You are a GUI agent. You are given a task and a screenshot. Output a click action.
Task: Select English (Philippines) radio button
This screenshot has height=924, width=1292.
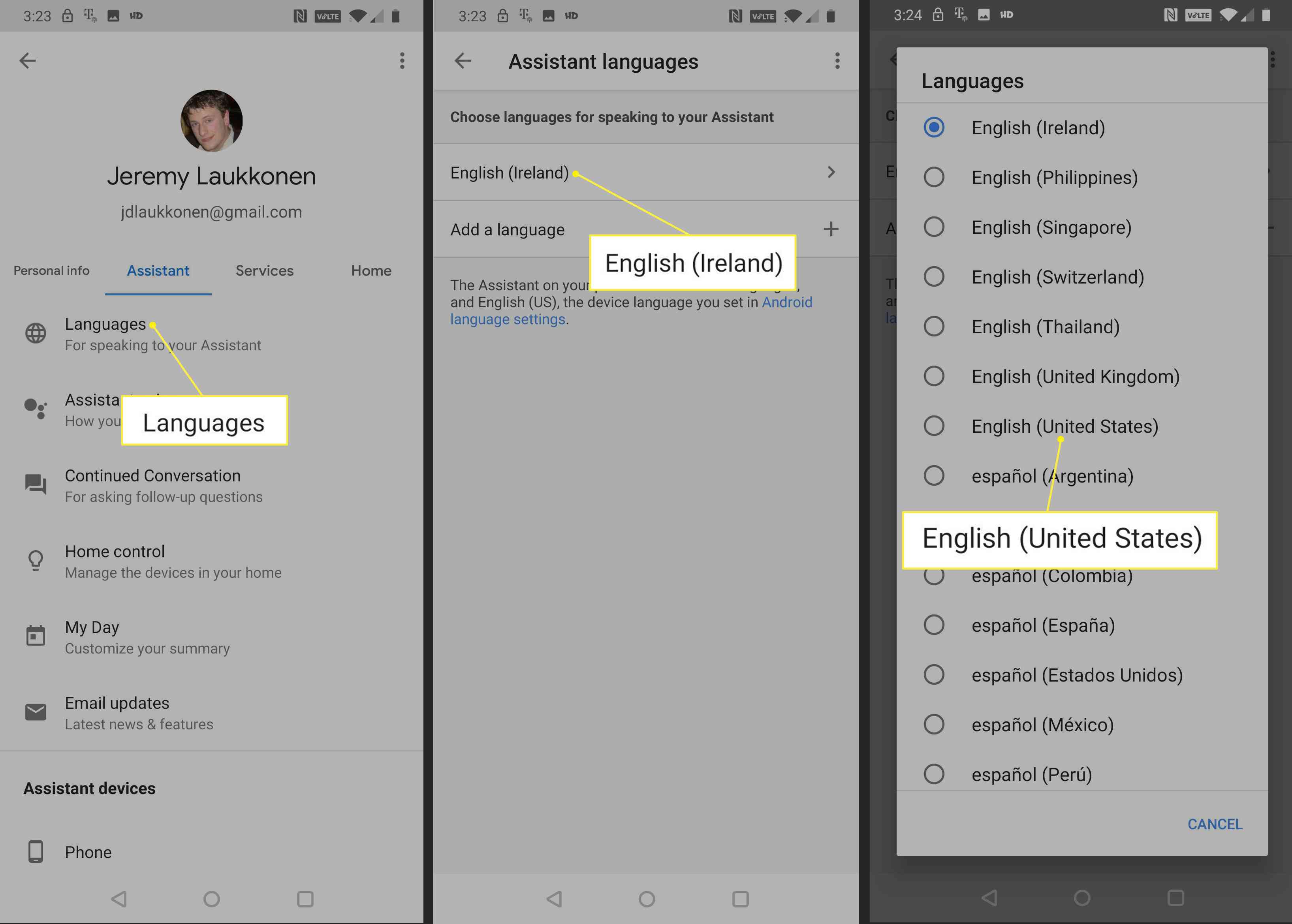[x=933, y=177]
